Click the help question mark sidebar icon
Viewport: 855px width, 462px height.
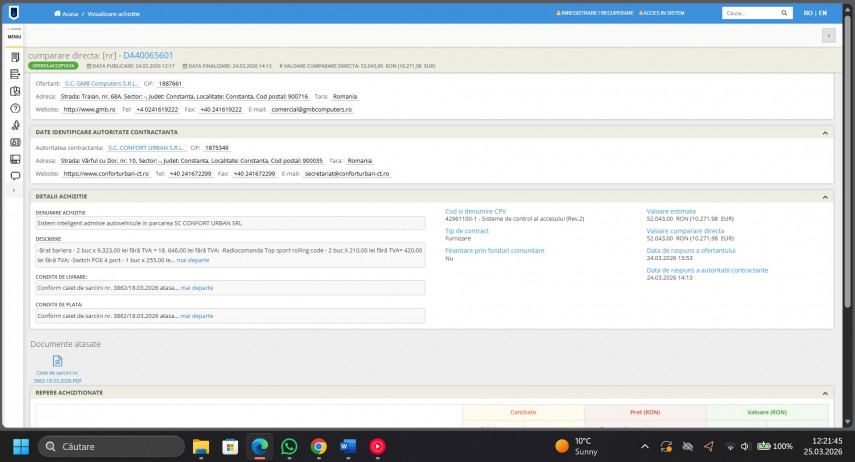tap(15, 108)
